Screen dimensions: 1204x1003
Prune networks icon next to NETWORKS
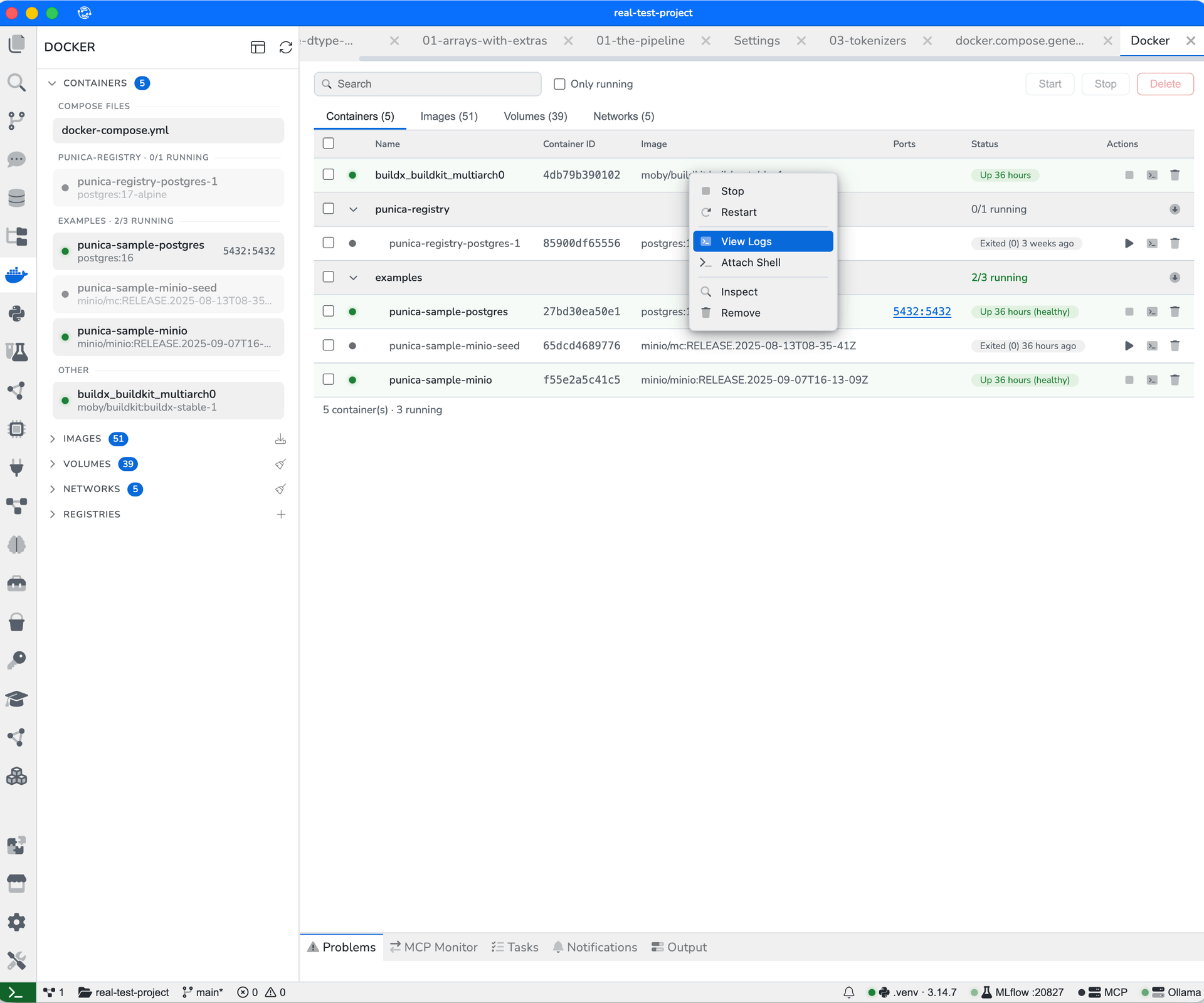point(280,489)
